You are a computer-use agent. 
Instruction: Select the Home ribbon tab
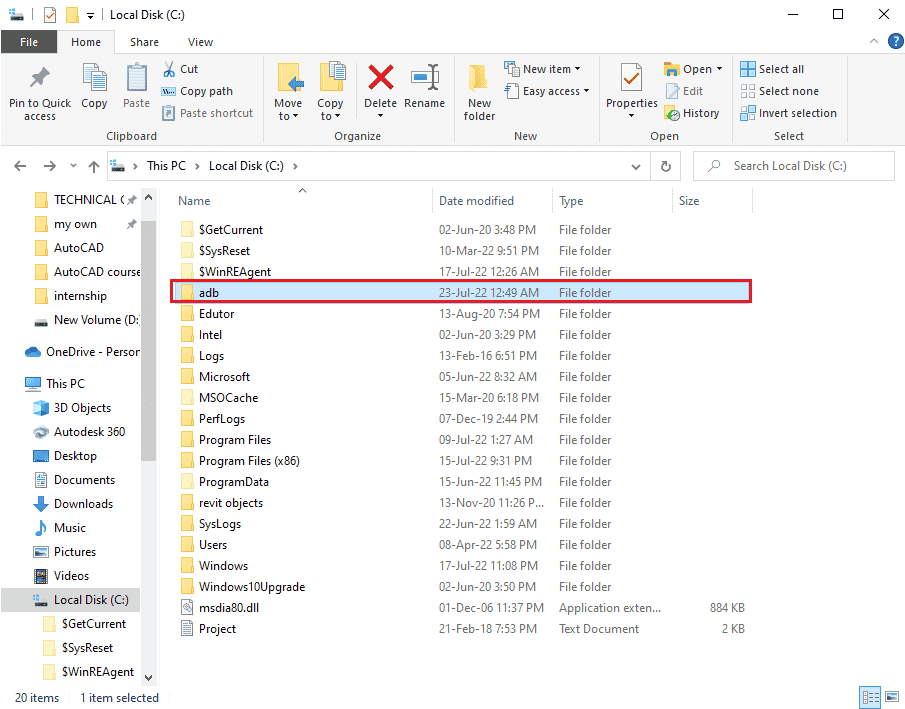tap(86, 42)
